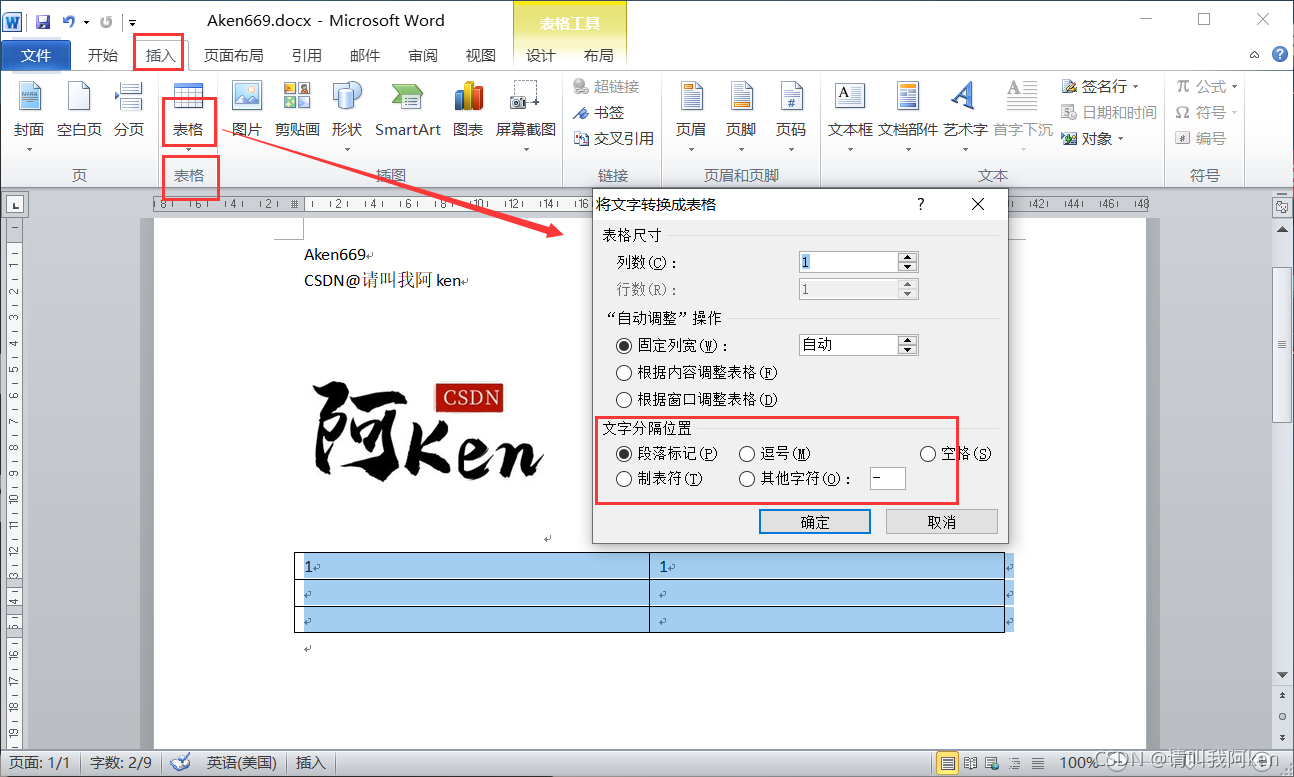This screenshot has height=777, width=1294.
Task: Click Date and Time (日期和时间) button
Action: click(1108, 113)
